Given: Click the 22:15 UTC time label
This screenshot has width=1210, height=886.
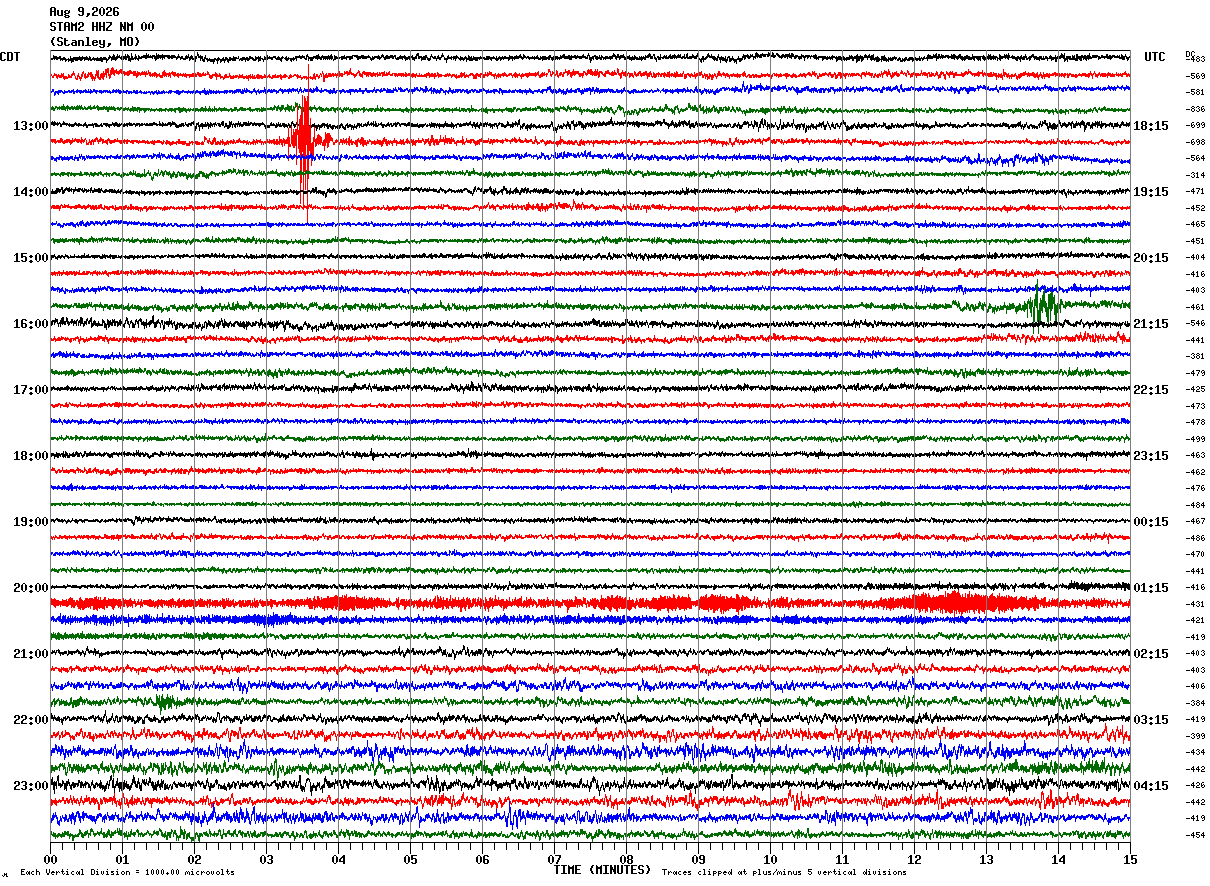Looking at the screenshot, I should (x=1151, y=390).
